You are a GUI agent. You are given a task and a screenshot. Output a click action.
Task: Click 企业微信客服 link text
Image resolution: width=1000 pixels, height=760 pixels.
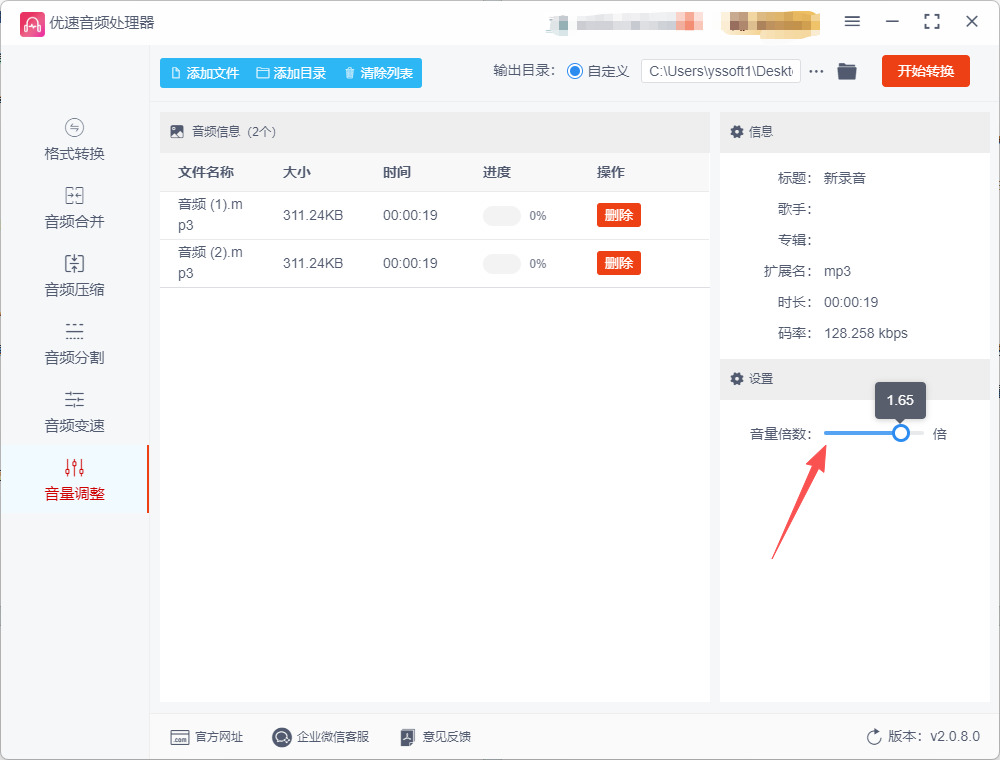tap(333, 737)
